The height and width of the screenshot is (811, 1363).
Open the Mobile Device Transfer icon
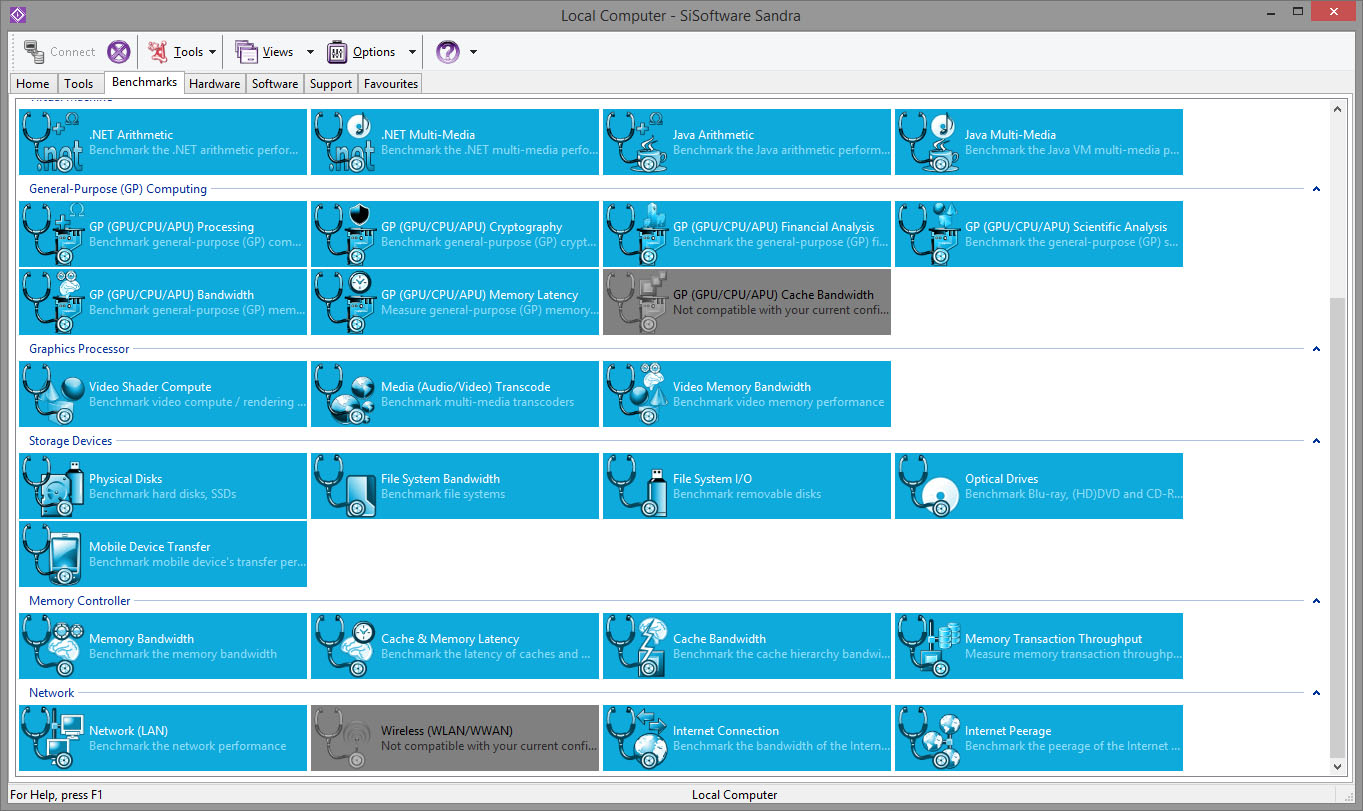point(53,554)
